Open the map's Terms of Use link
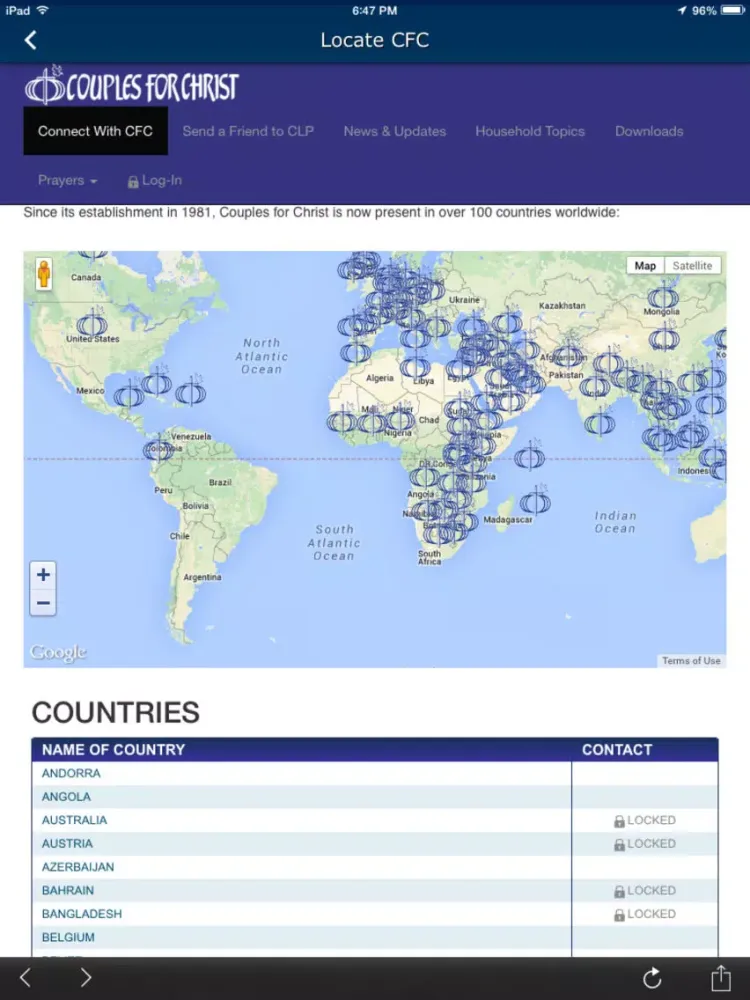Screen dimensions: 750x1000 pyautogui.click(x=691, y=661)
